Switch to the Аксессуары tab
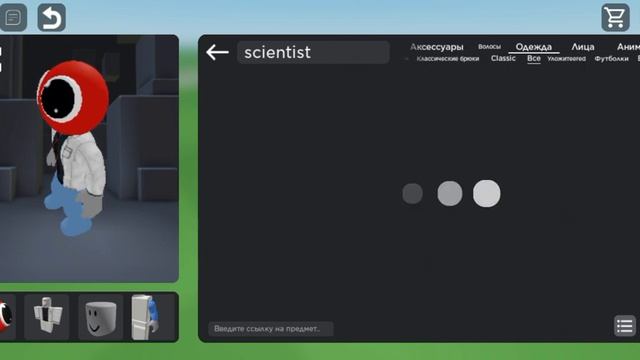640x360 pixels. click(x=437, y=47)
